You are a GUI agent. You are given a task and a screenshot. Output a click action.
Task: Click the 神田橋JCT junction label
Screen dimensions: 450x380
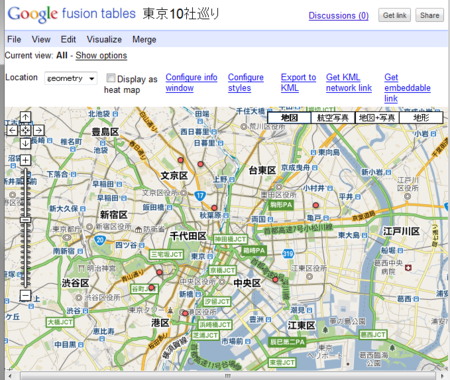[x=230, y=239]
